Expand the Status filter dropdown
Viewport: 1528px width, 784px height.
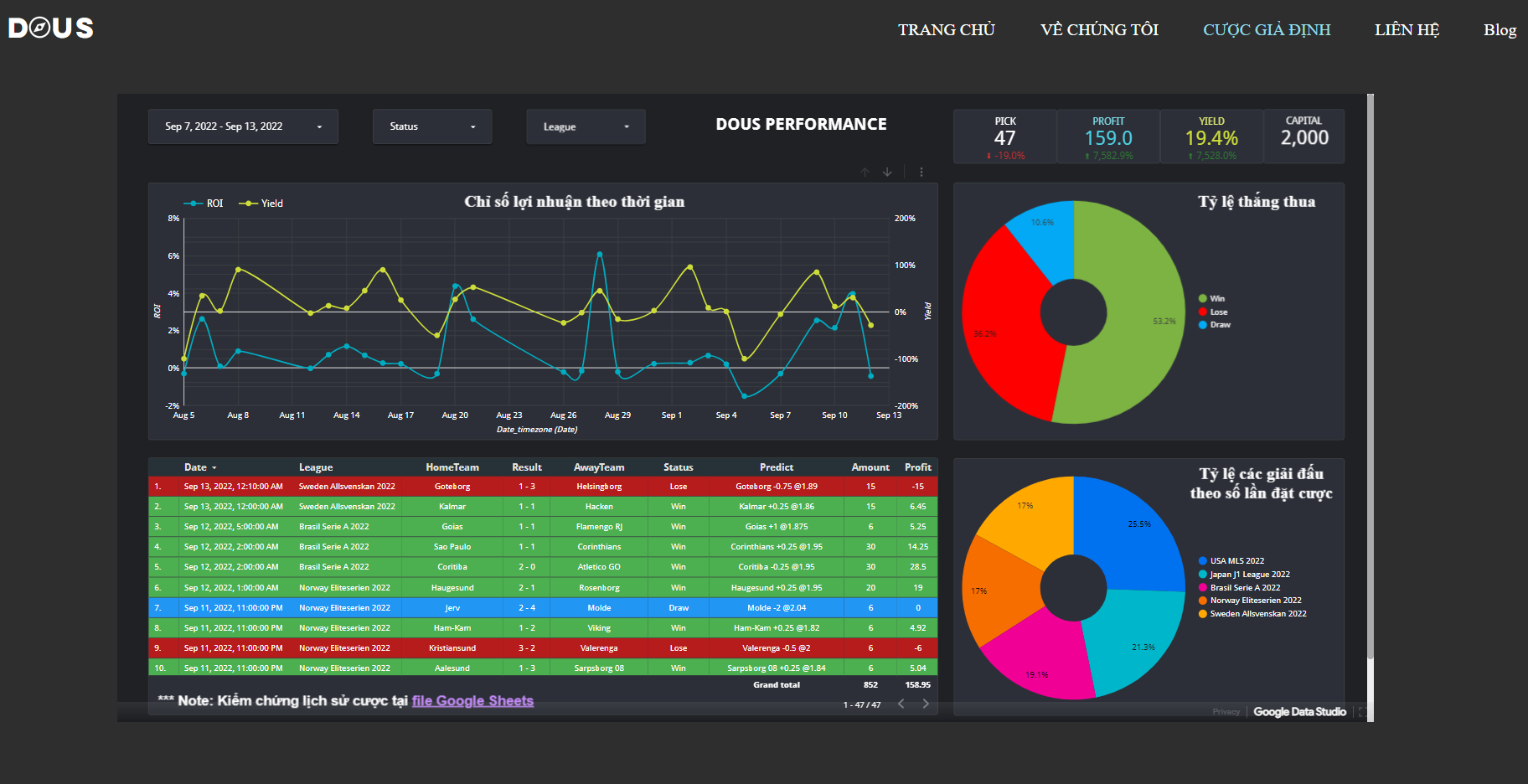pyautogui.click(x=432, y=126)
